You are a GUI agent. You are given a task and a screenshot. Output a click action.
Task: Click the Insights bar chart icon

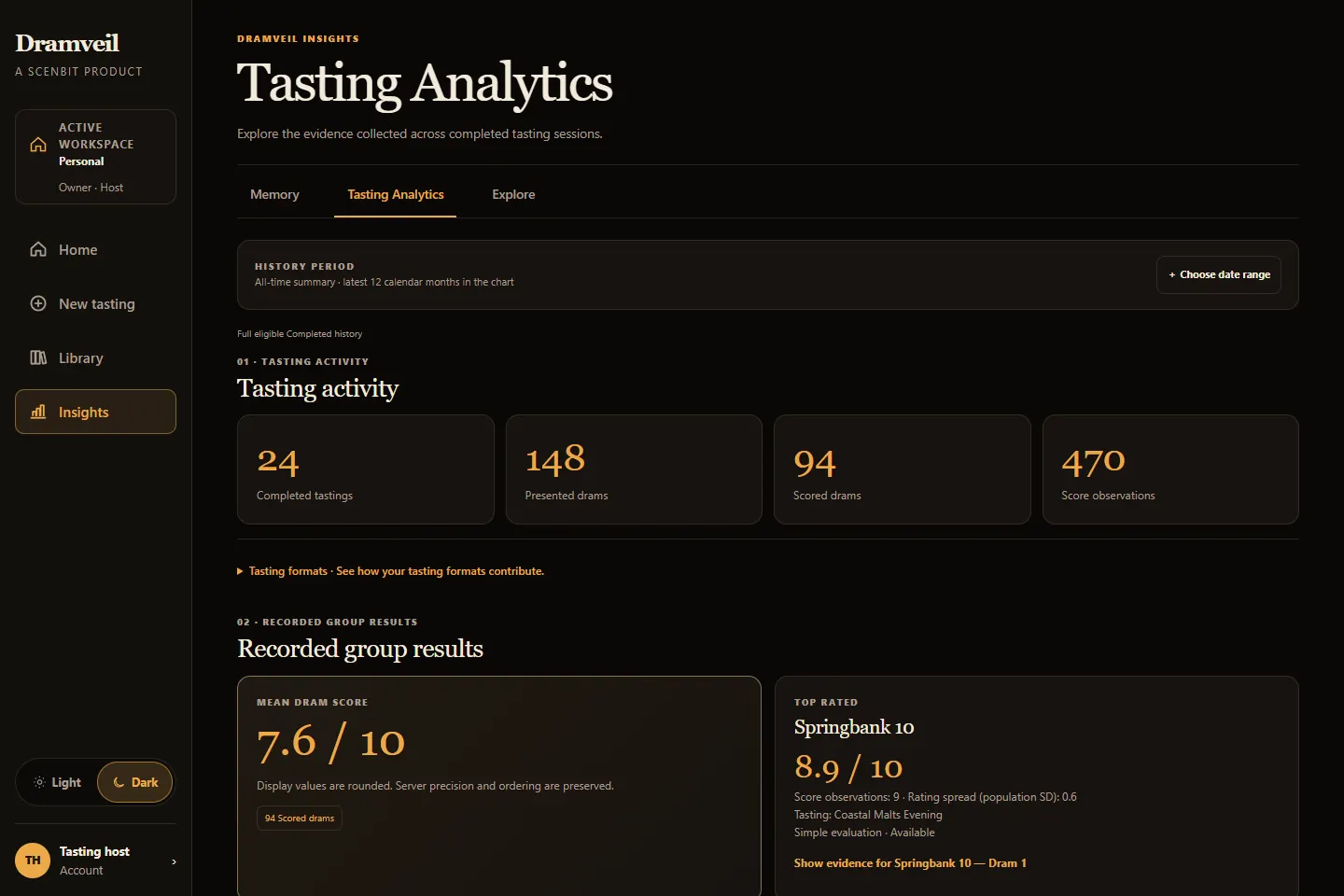[x=38, y=412]
